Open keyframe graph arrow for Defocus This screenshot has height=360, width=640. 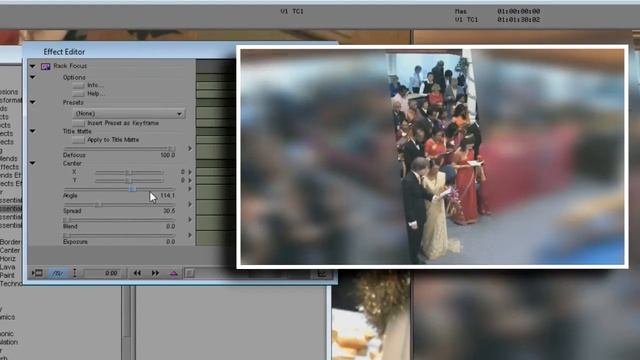coord(190,149)
